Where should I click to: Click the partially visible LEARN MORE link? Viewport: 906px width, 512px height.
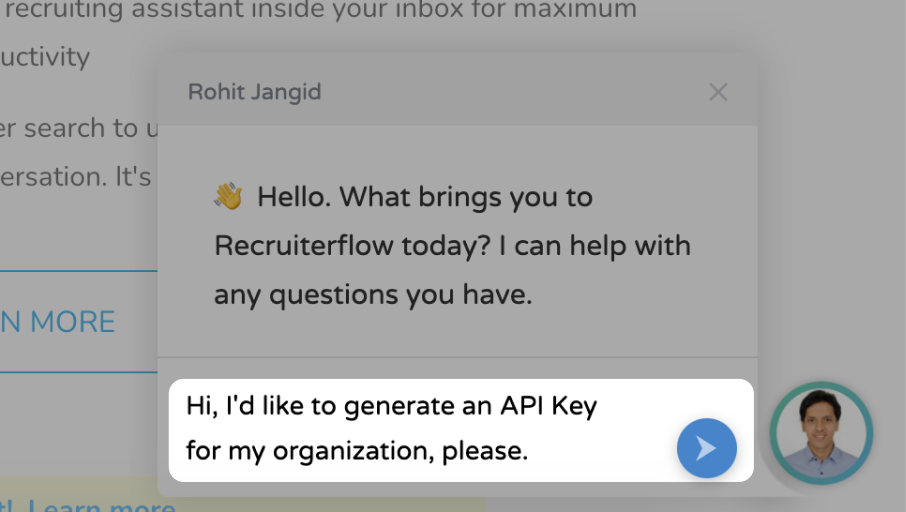58,322
